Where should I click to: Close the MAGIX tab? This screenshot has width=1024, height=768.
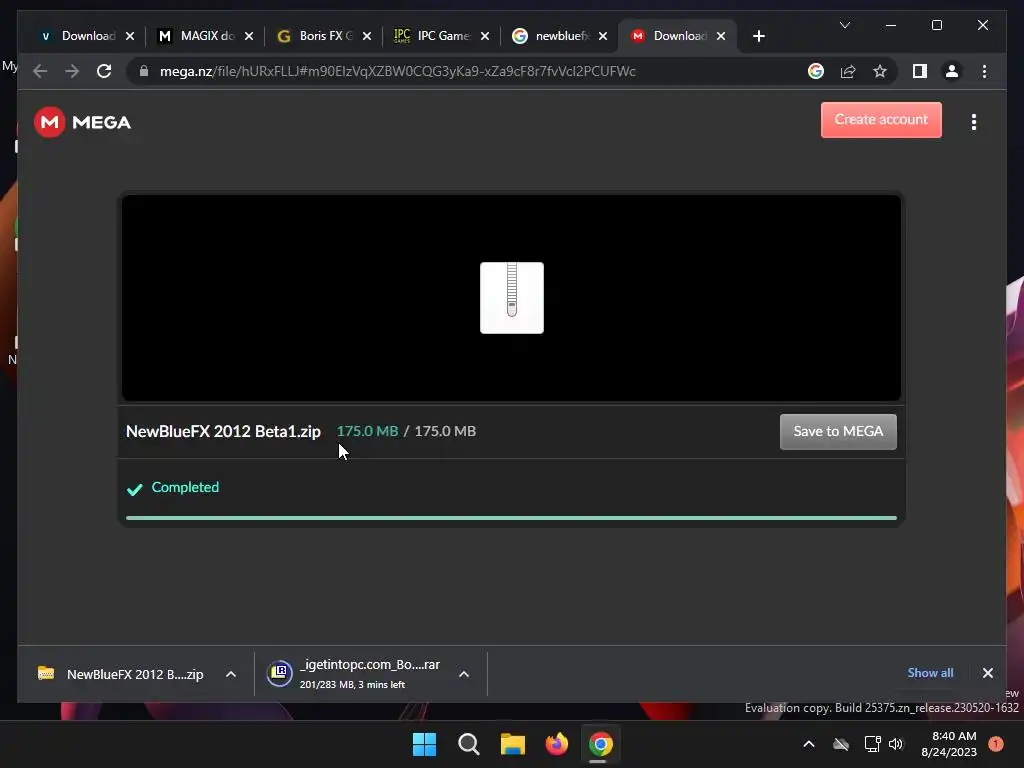tap(249, 36)
